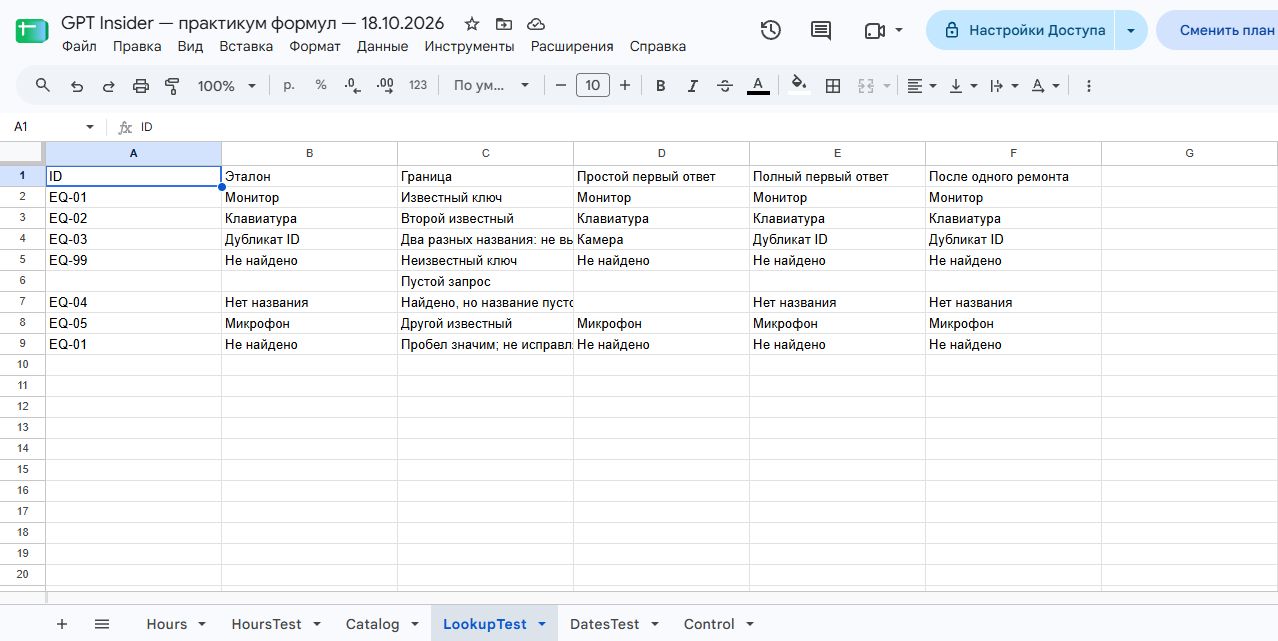View cloud save status
The height and width of the screenshot is (641, 1278).
coord(536,24)
